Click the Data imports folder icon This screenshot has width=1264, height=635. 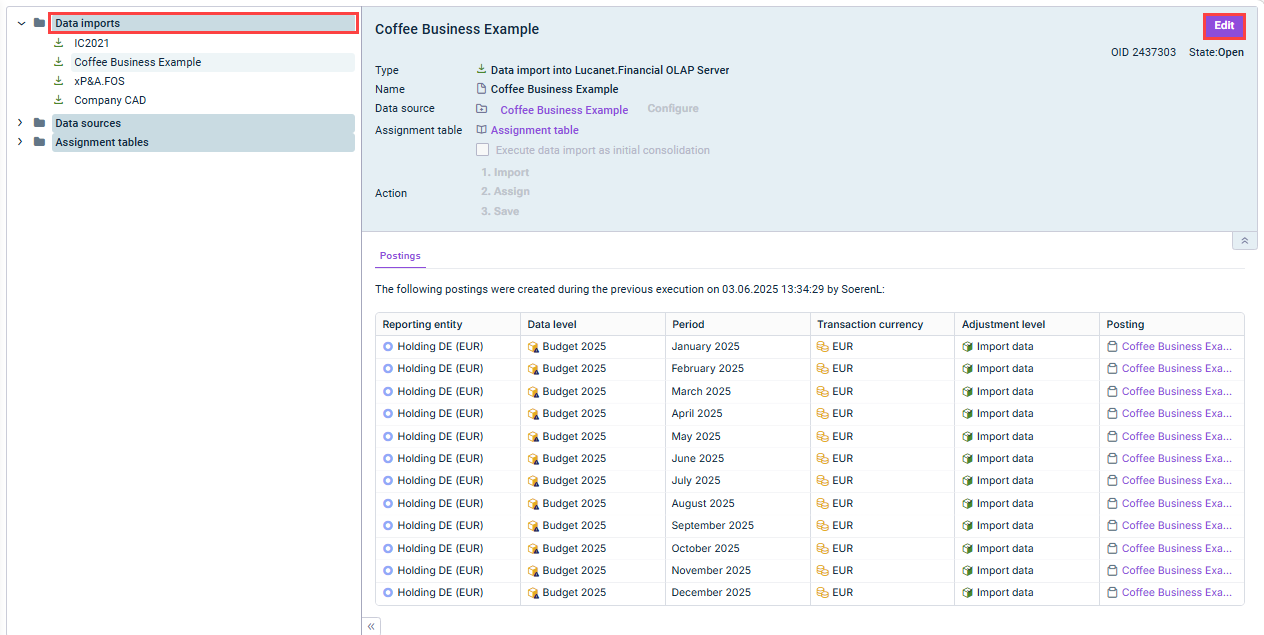39,23
